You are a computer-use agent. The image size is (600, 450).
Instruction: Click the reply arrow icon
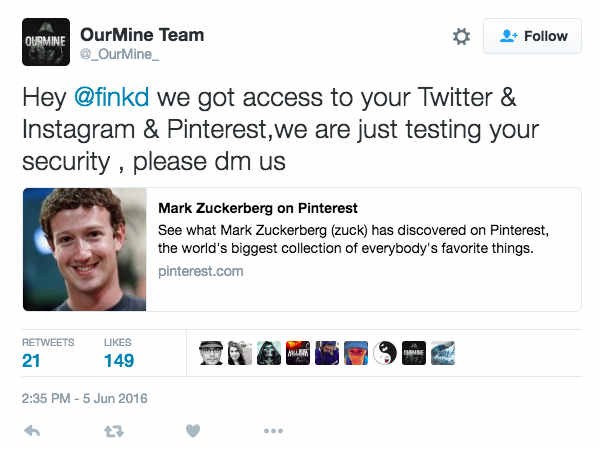click(32, 431)
